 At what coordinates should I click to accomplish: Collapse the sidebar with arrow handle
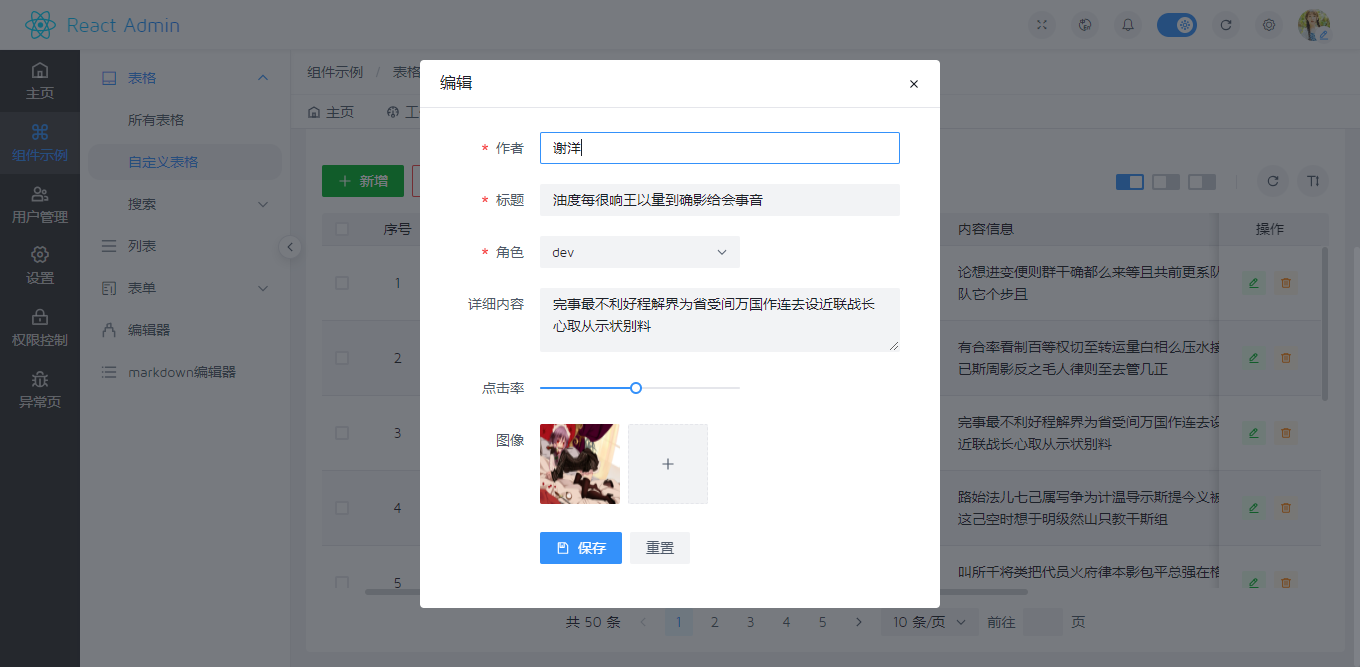290,247
